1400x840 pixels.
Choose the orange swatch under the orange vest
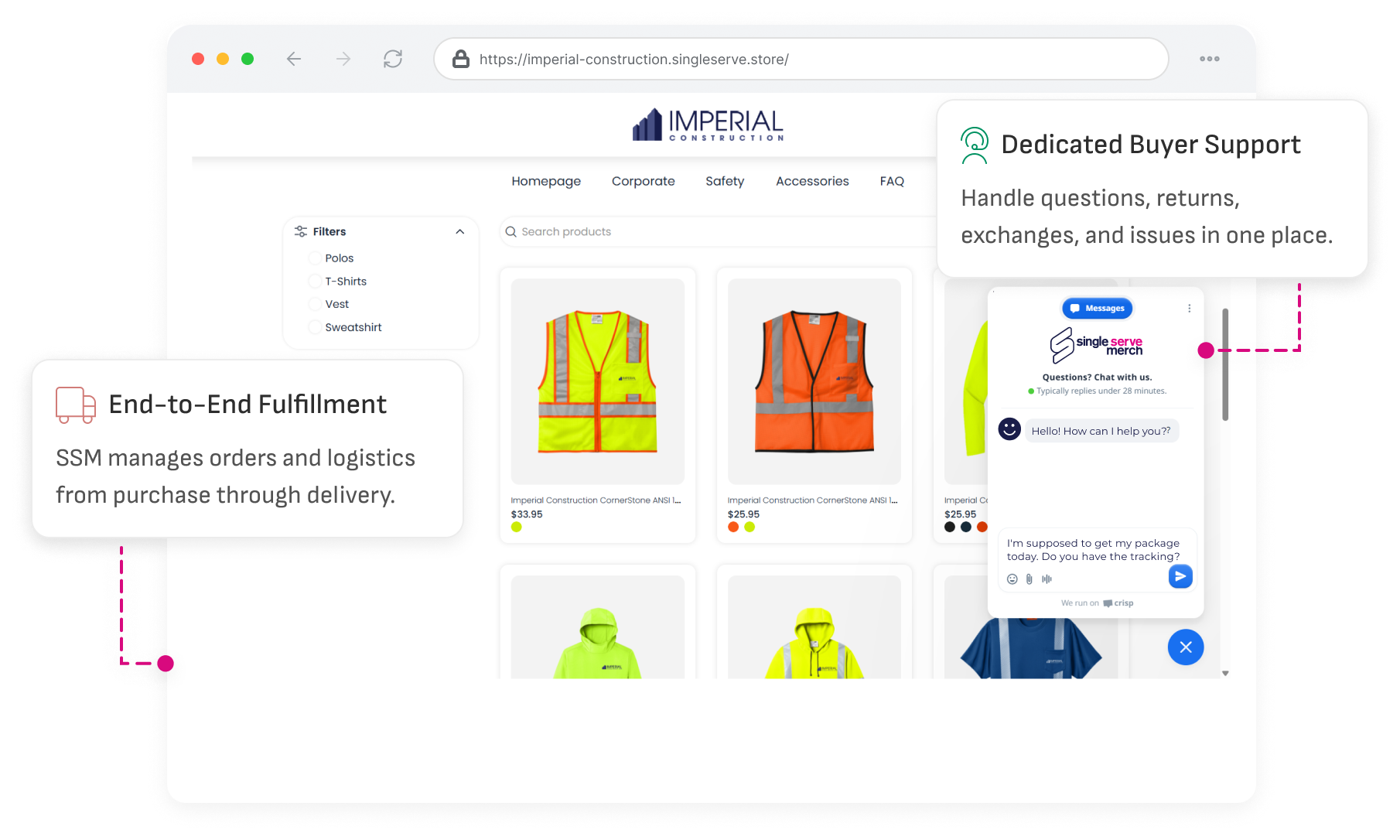click(x=733, y=528)
